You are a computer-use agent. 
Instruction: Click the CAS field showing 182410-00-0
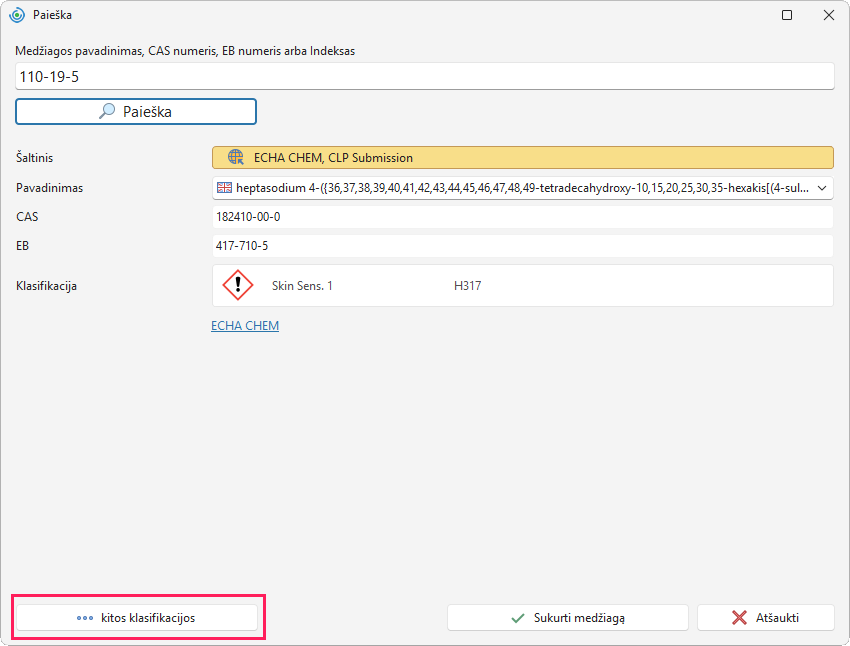click(523, 217)
